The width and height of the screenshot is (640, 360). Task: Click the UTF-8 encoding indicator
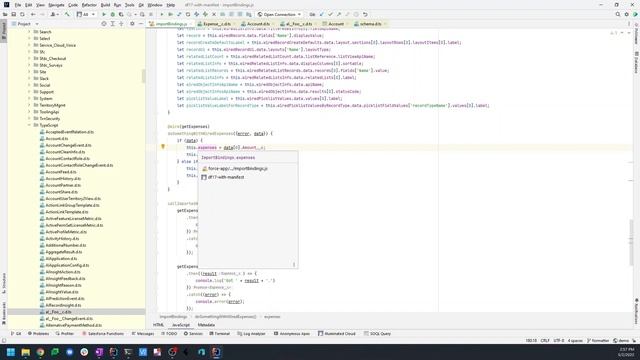559,340
